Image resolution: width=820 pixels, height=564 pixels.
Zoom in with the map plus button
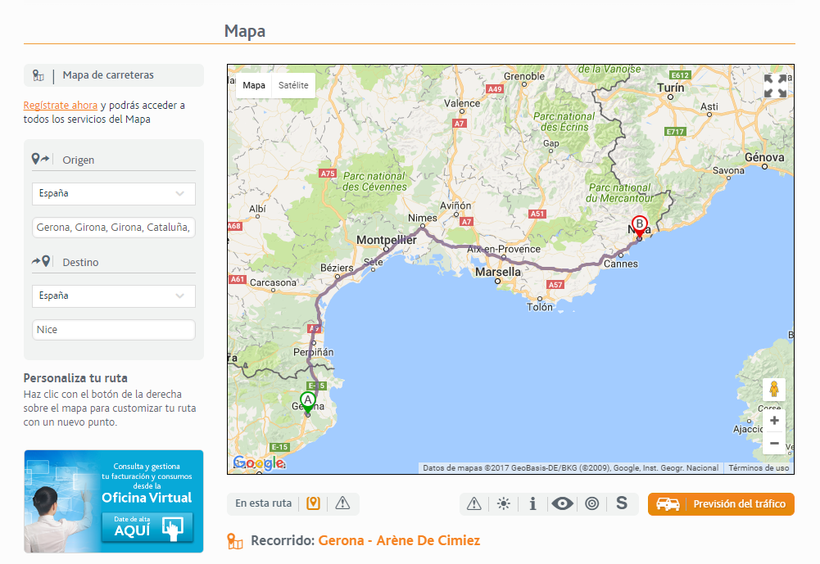click(774, 421)
